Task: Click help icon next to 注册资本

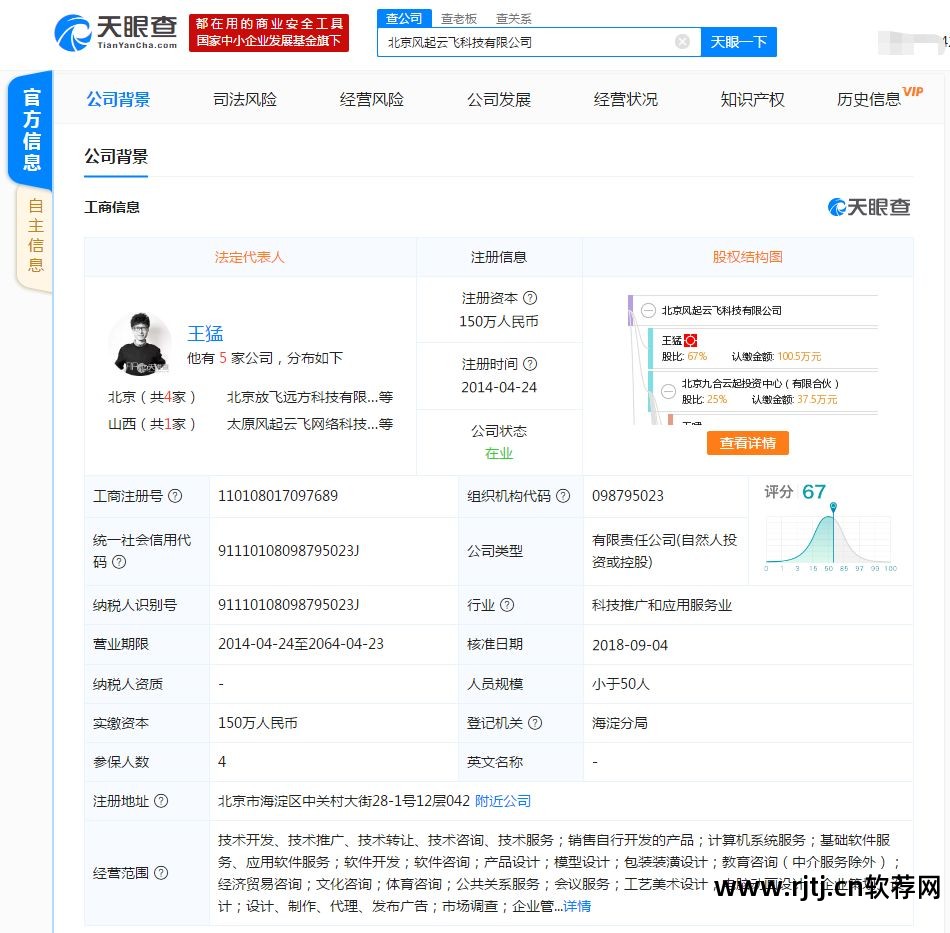Action: tap(530, 298)
